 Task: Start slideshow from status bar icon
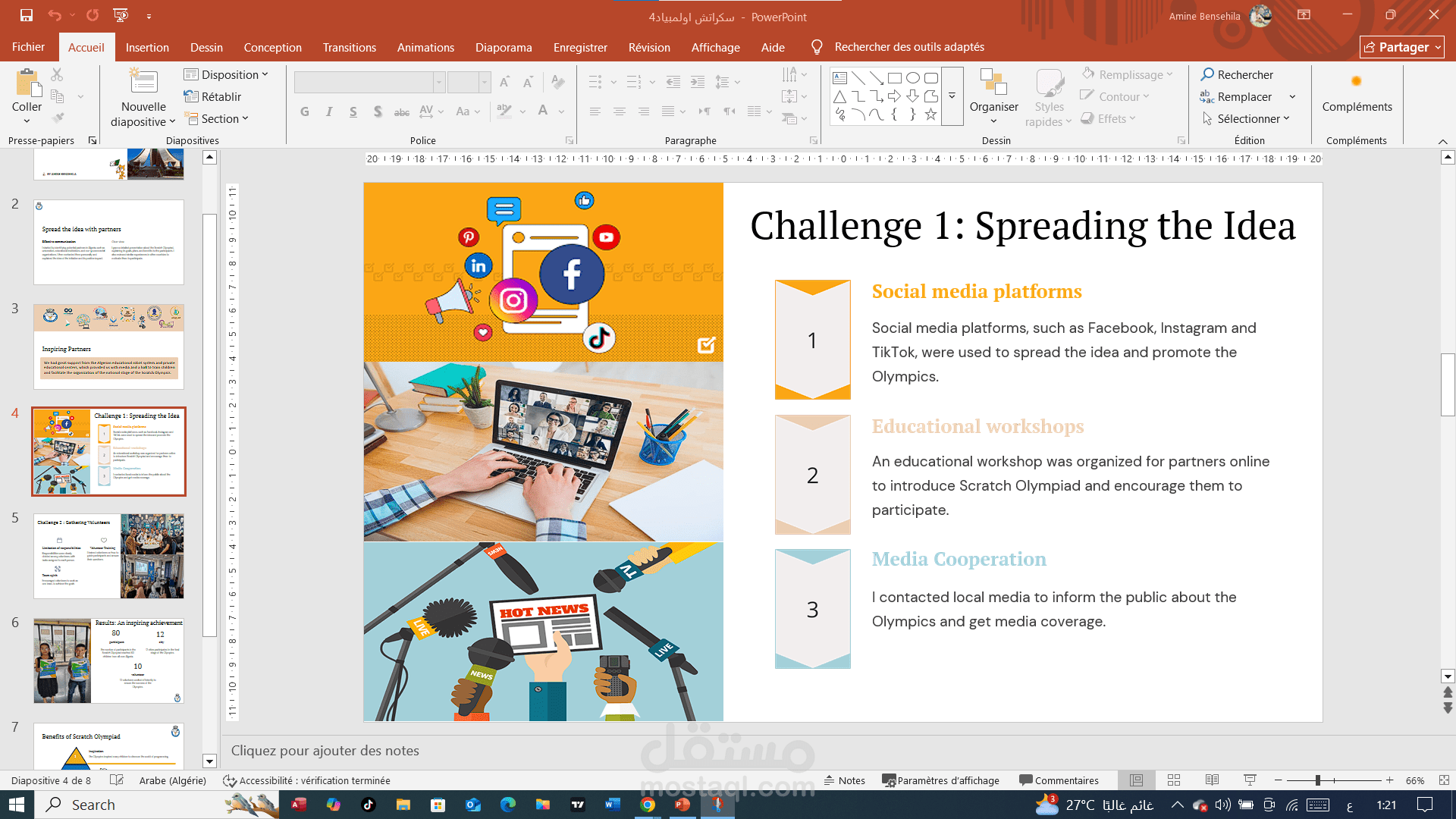pyautogui.click(x=1250, y=780)
